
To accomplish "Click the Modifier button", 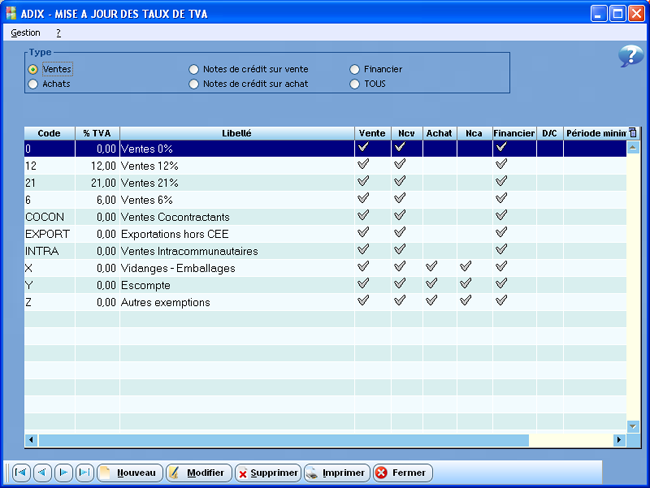I will 197,473.
